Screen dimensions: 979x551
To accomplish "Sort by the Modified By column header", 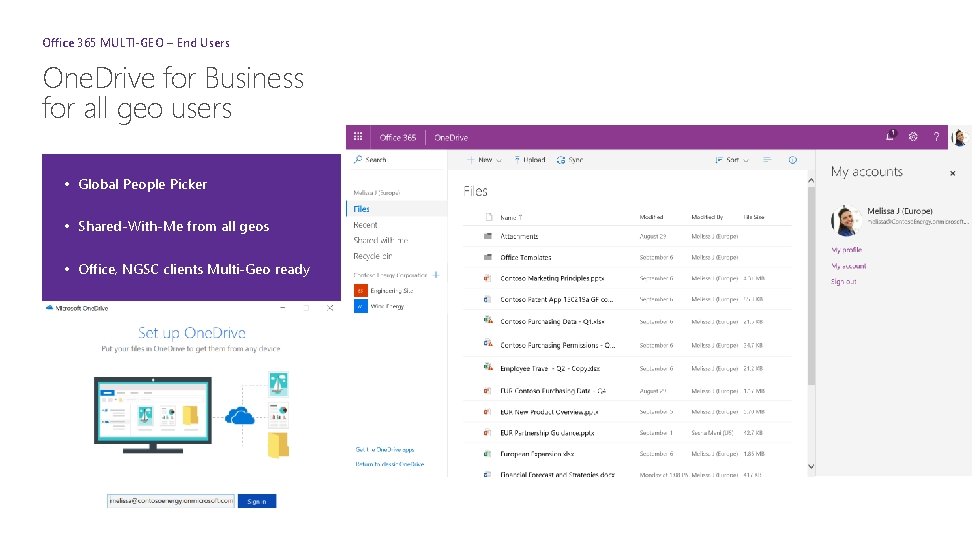I will (707, 217).
